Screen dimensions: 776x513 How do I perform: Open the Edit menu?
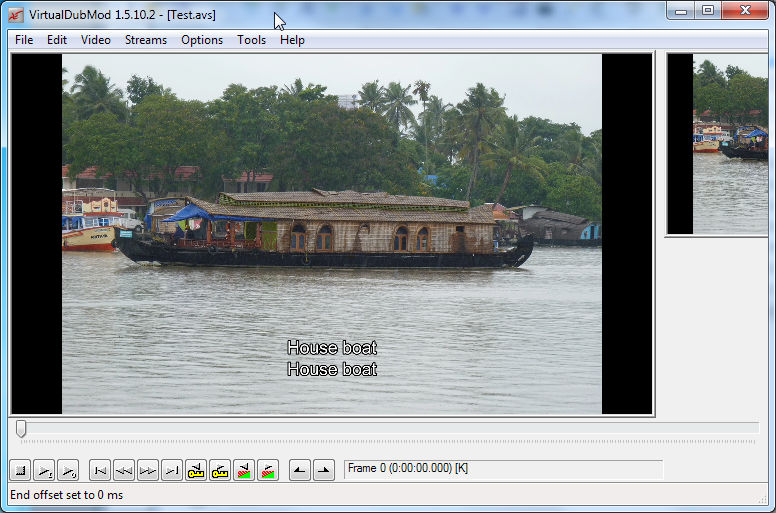click(57, 40)
